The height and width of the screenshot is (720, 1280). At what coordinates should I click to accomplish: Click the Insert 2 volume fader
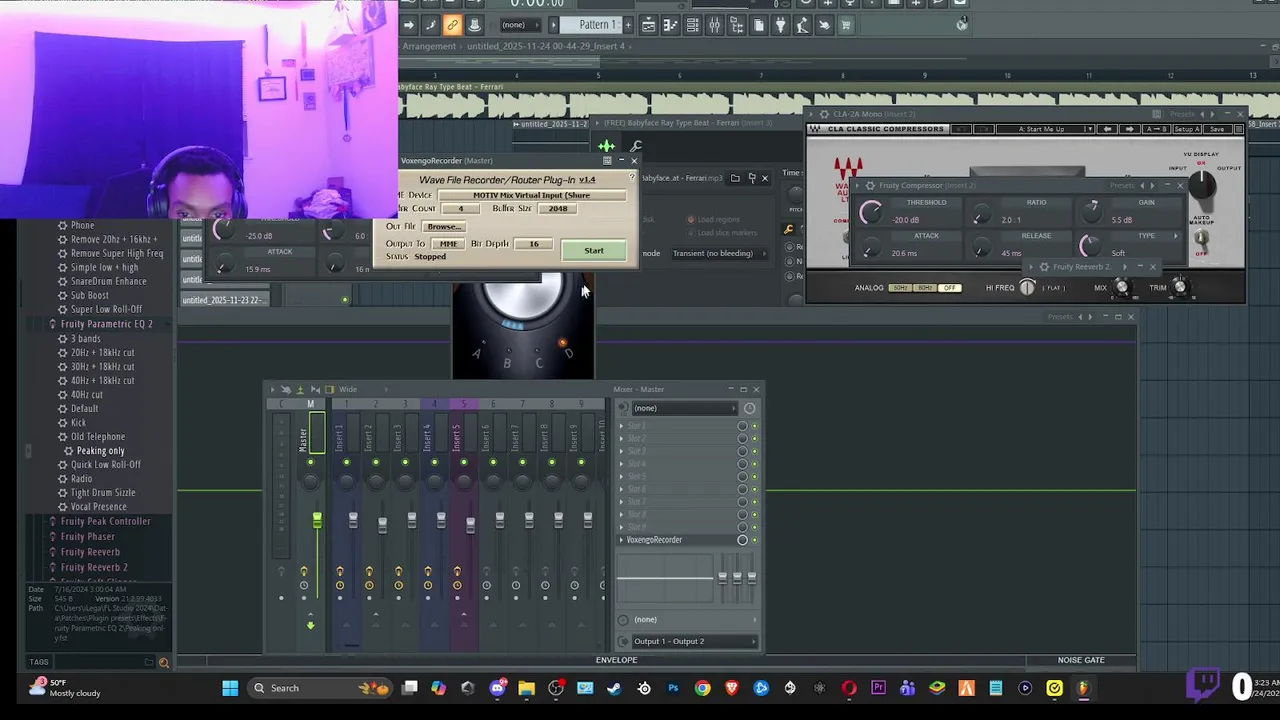coord(382,525)
